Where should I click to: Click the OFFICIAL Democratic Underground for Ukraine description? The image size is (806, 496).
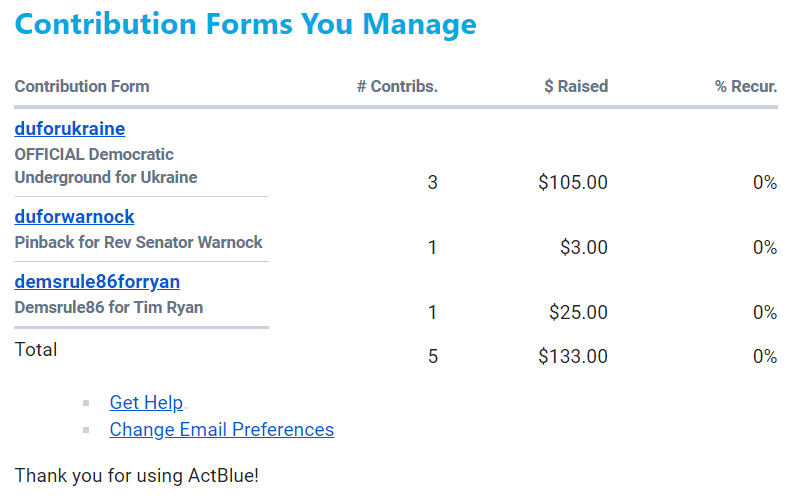pos(105,166)
